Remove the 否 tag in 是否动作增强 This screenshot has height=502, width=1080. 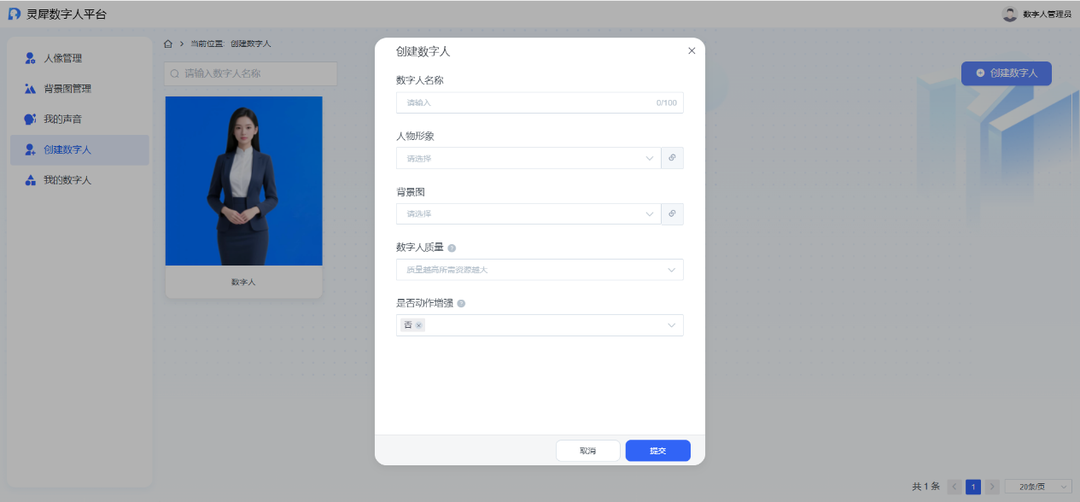tap(419, 325)
